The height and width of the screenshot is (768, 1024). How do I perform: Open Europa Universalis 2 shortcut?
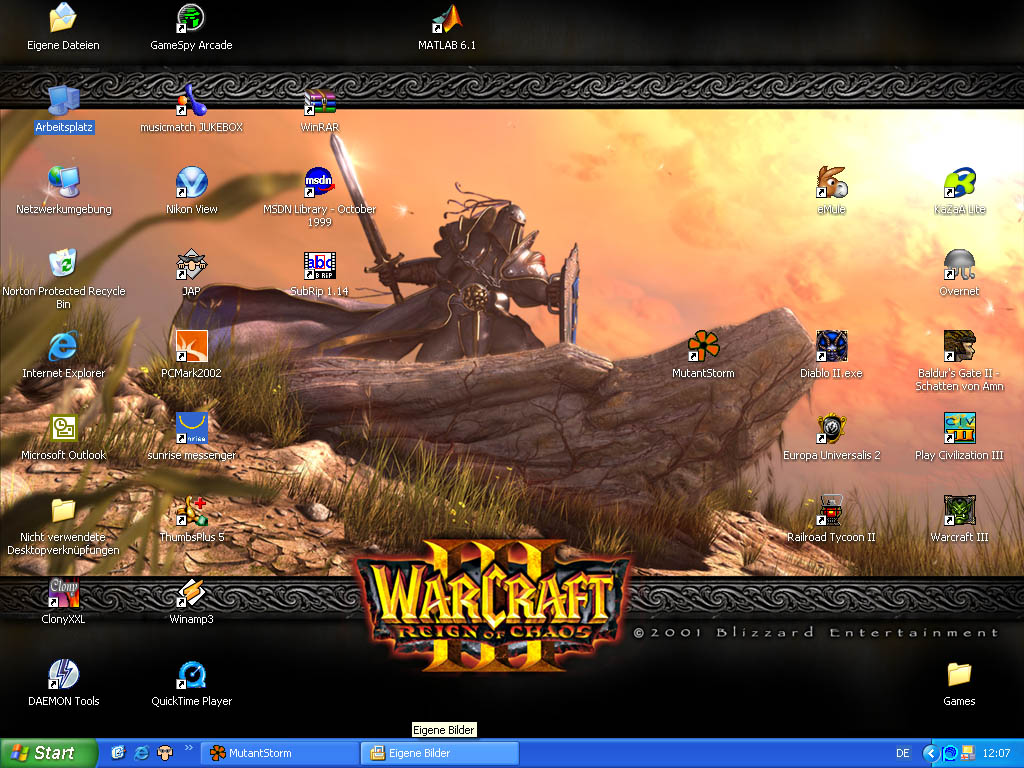pyautogui.click(x=831, y=428)
